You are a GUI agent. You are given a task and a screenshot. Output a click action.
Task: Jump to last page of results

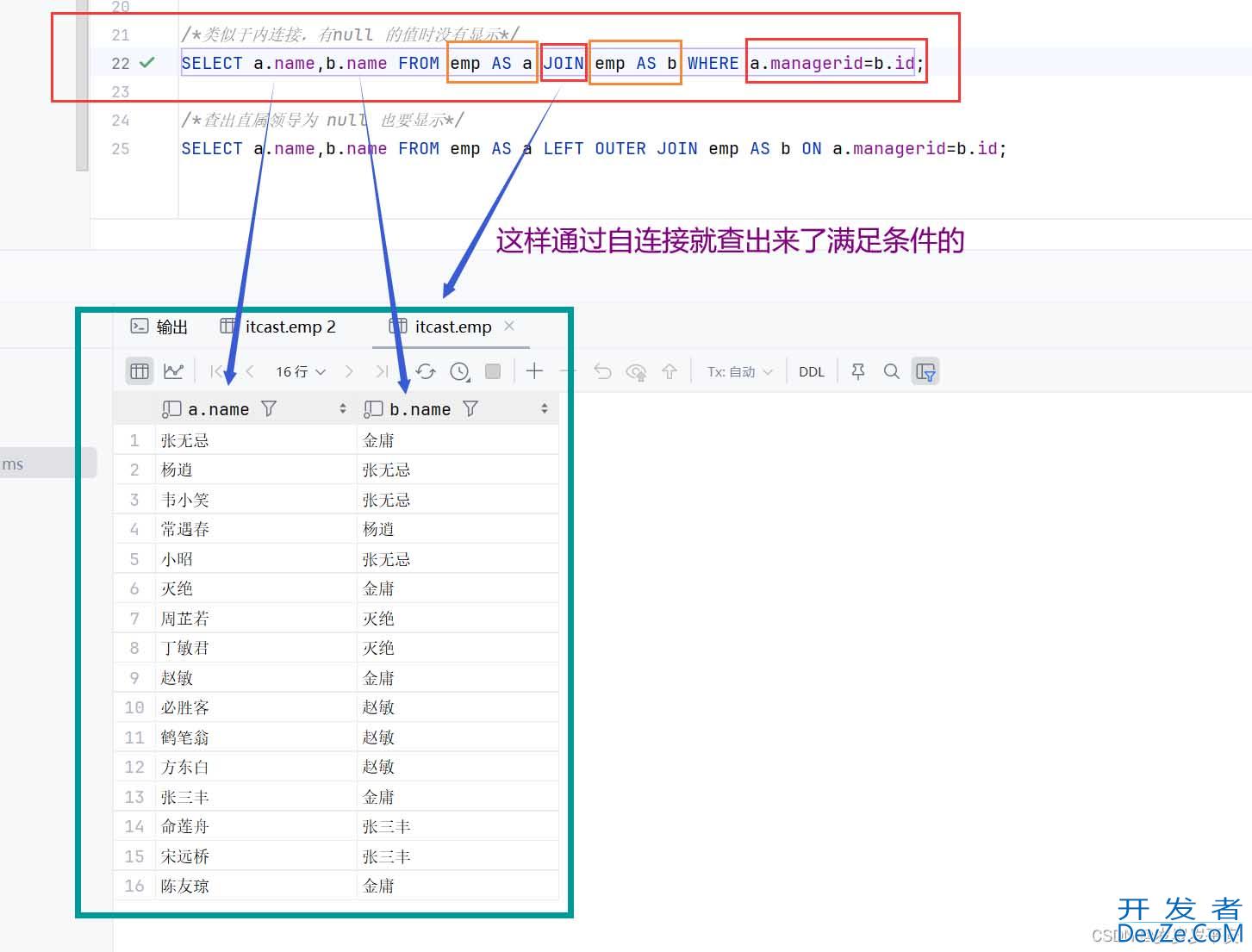[x=382, y=371]
